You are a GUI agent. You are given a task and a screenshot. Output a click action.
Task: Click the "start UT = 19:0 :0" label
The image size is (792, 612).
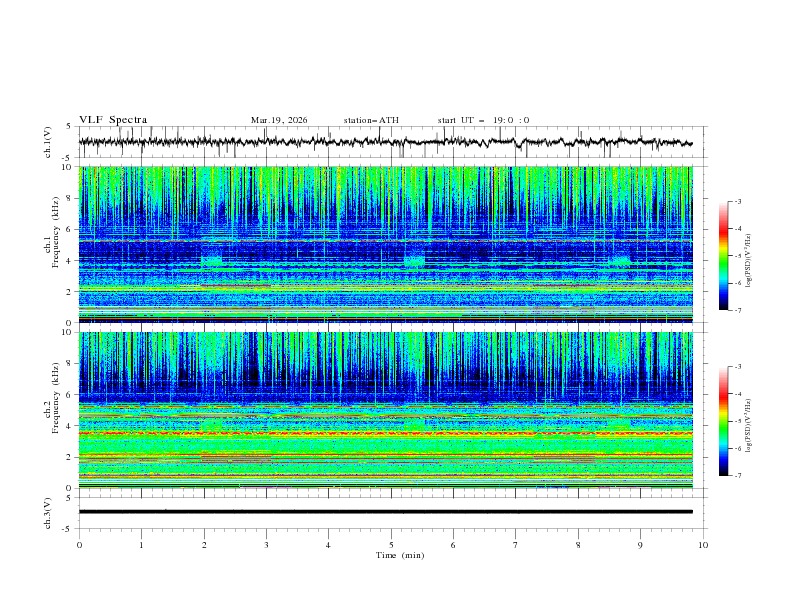pos(483,120)
